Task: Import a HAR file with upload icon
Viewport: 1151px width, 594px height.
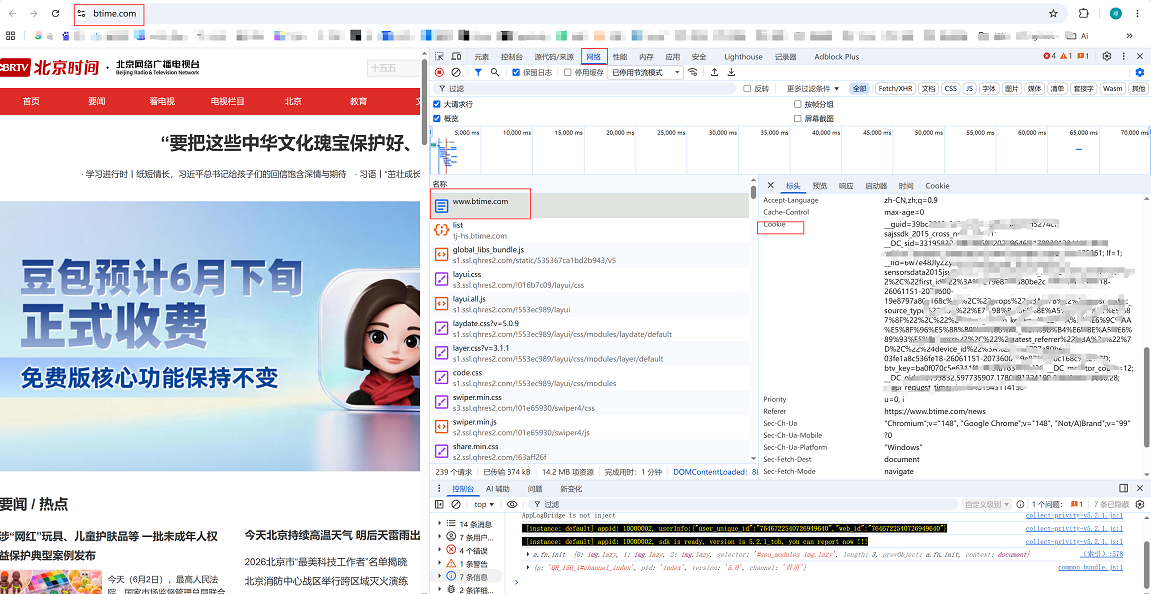Action: click(714, 72)
